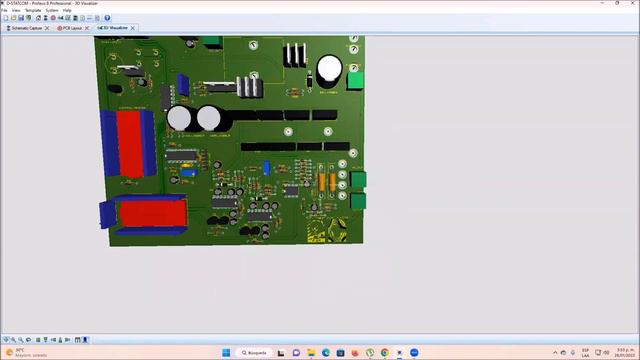Close the Schematic Capture tab
The height and width of the screenshot is (360, 640).
(x=47, y=28)
